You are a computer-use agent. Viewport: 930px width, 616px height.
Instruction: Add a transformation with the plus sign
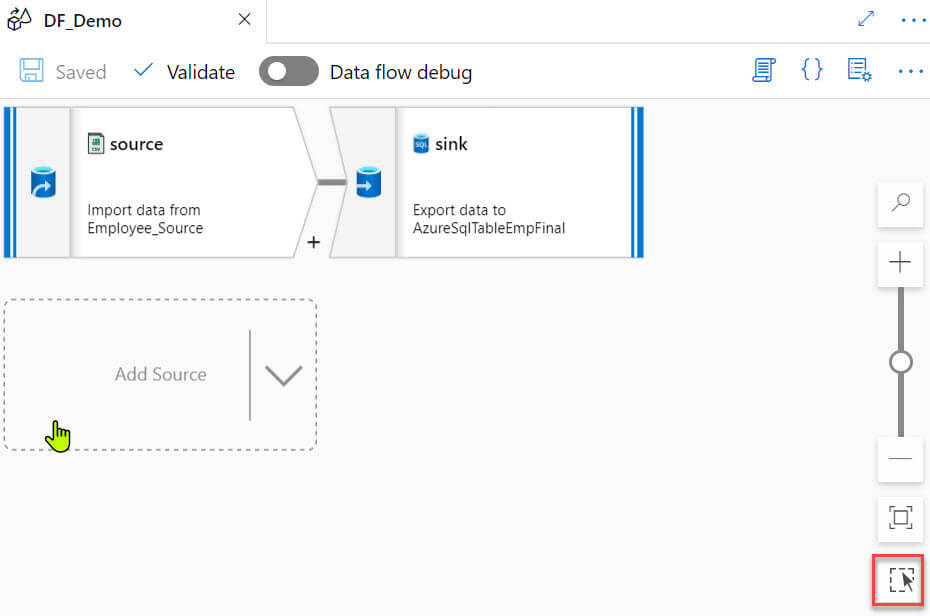click(x=313, y=242)
